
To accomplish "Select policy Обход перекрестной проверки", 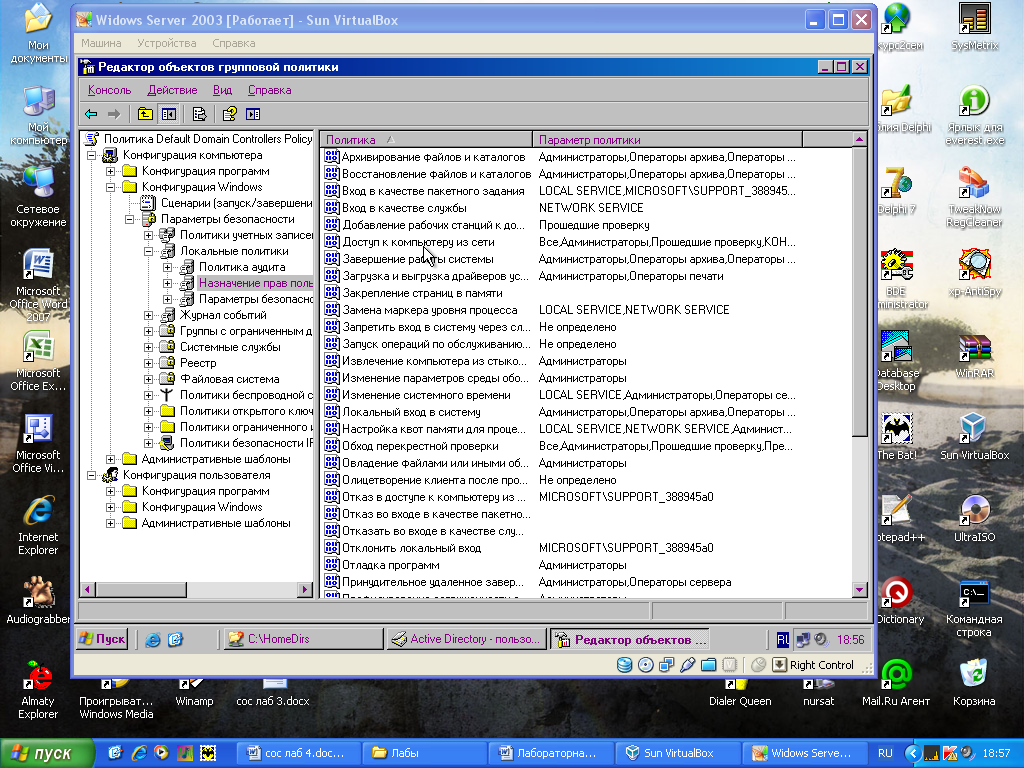I will tap(421, 447).
